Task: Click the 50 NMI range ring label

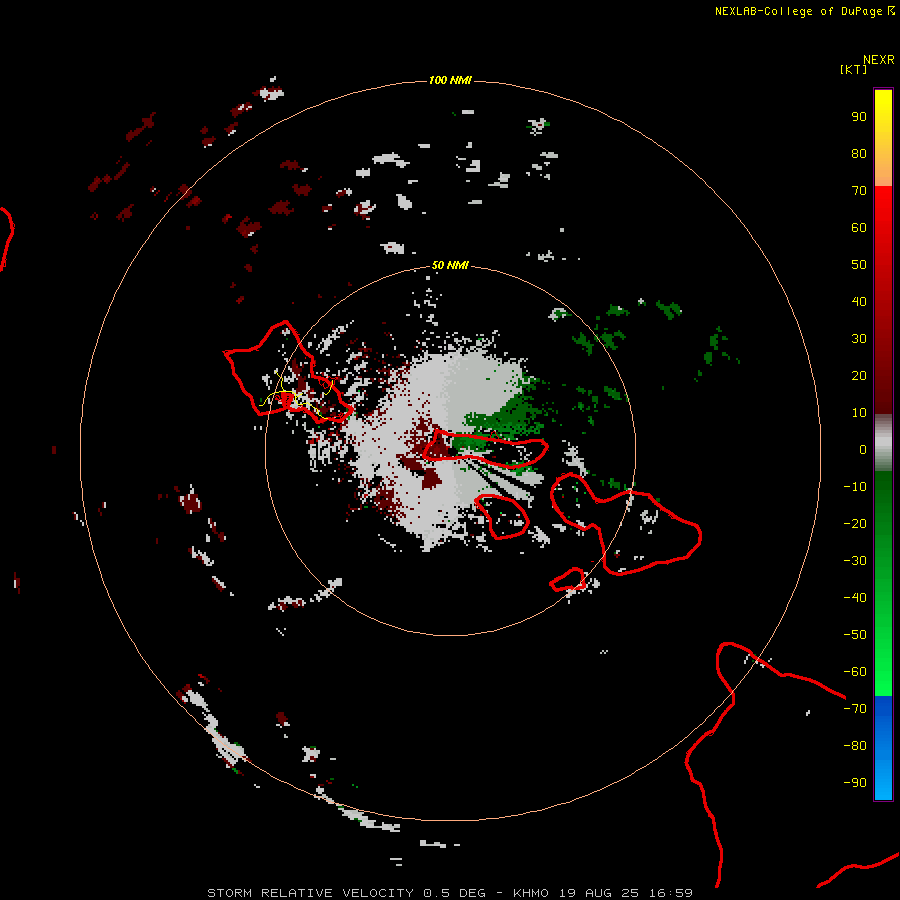Action: (x=450, y=265)
